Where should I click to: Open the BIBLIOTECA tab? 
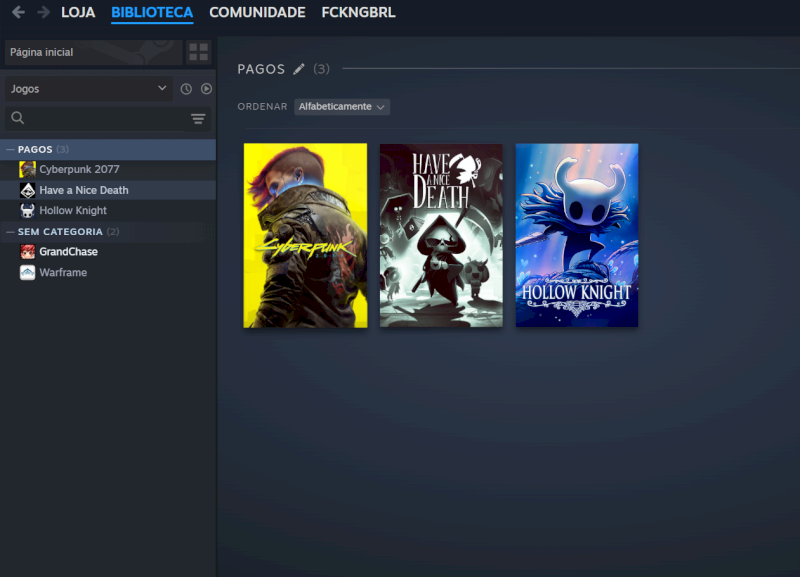pyautogui.click(x=152, y=12)
